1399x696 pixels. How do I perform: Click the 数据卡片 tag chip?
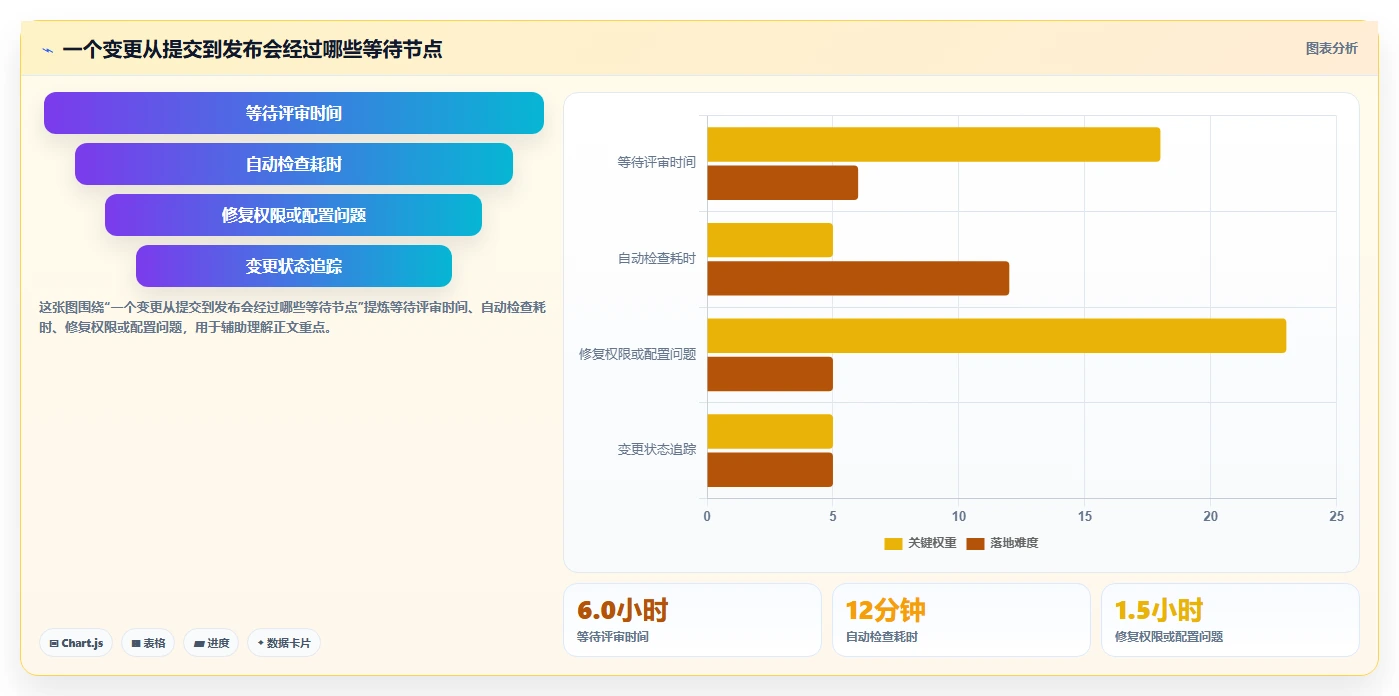tap(284, 643)
